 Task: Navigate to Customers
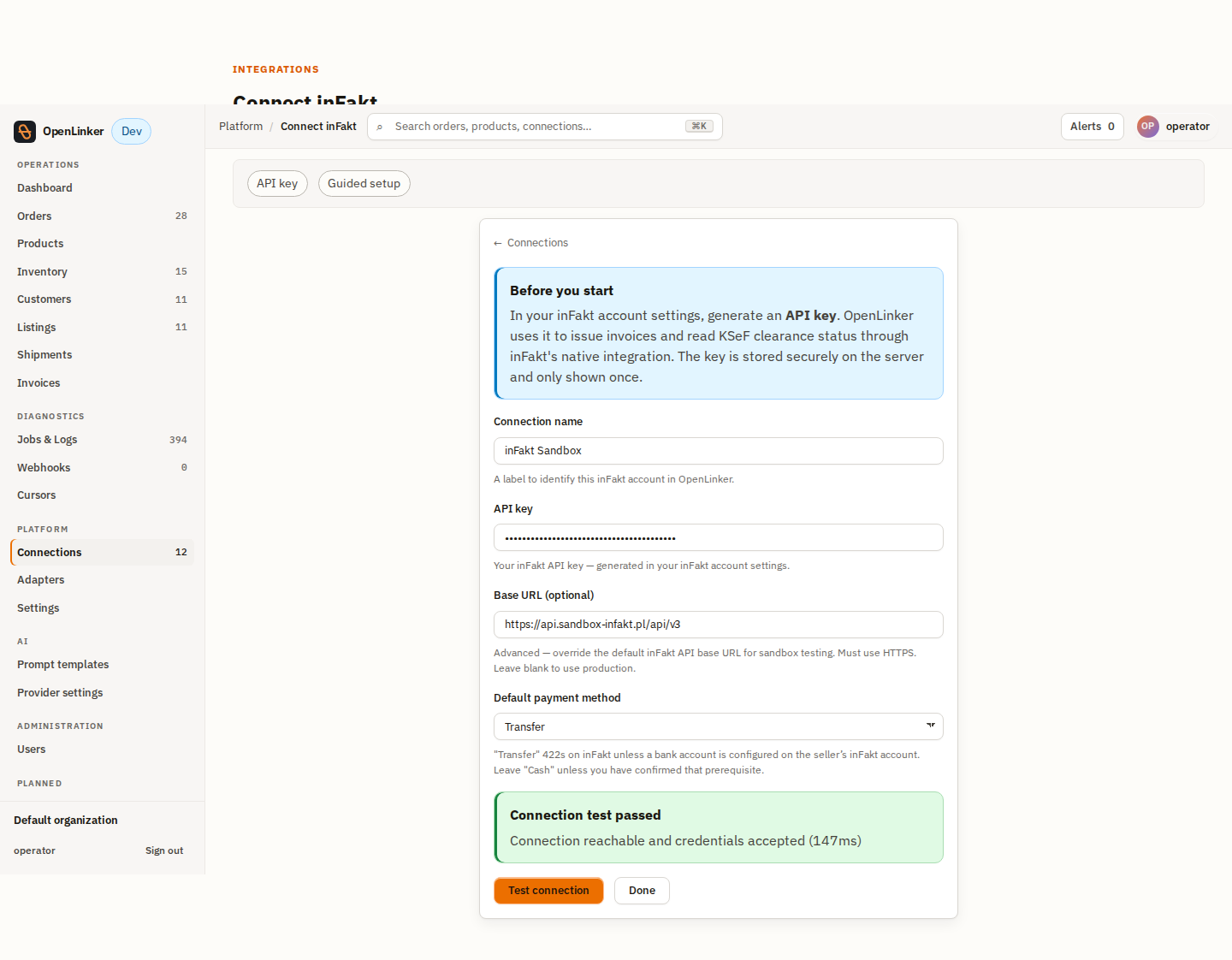pyautogui.click(x=103, y=299)
